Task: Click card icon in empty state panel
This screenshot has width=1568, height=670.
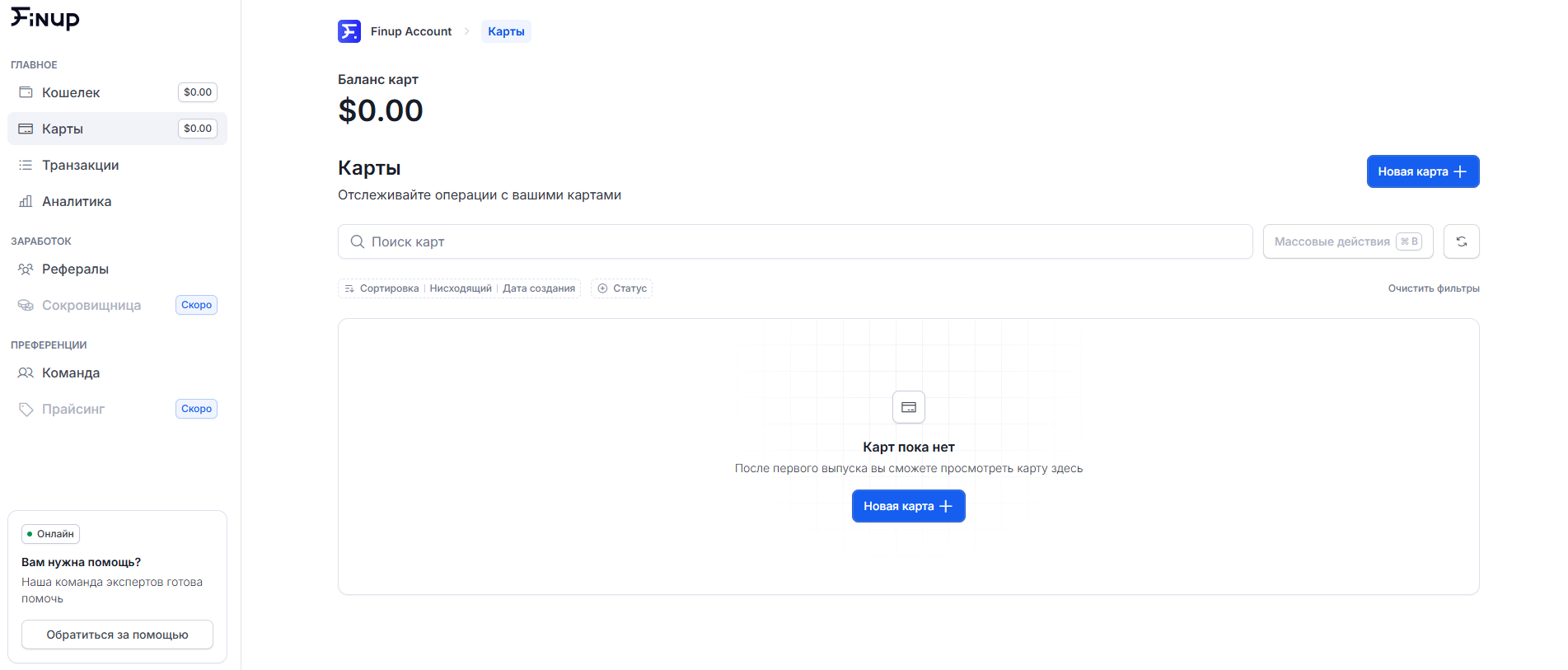Action: (x=908, y=407)
